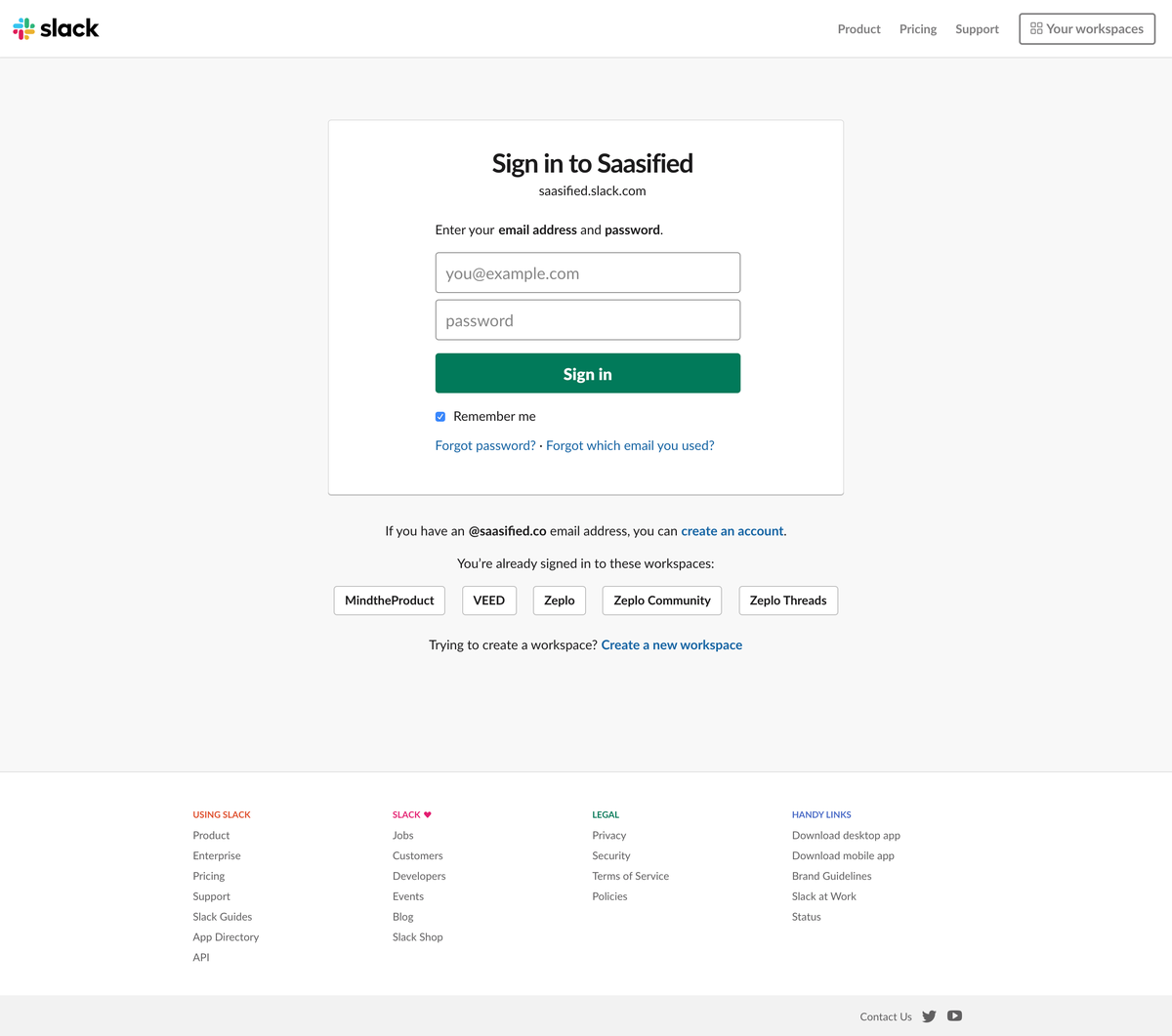Open Events footer link
This screenshot has width=1172, height=1036.
click(408, 896)
